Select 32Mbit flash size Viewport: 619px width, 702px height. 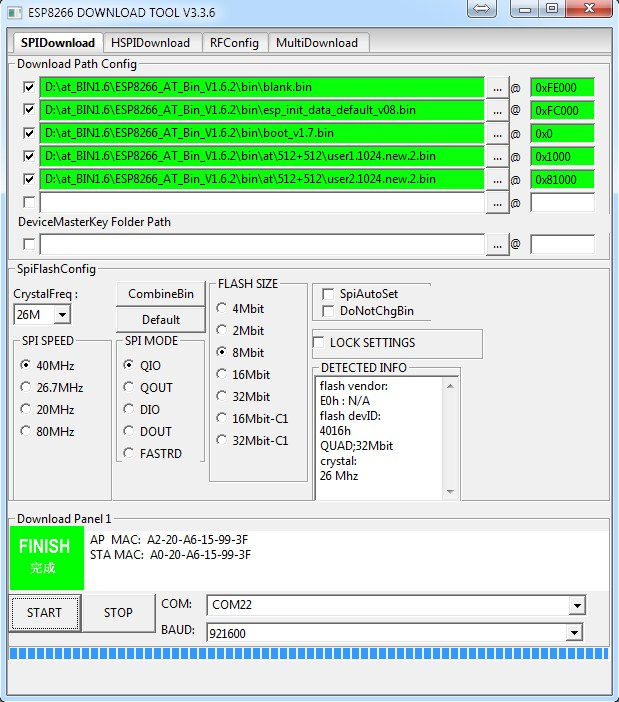pos(222,396)
